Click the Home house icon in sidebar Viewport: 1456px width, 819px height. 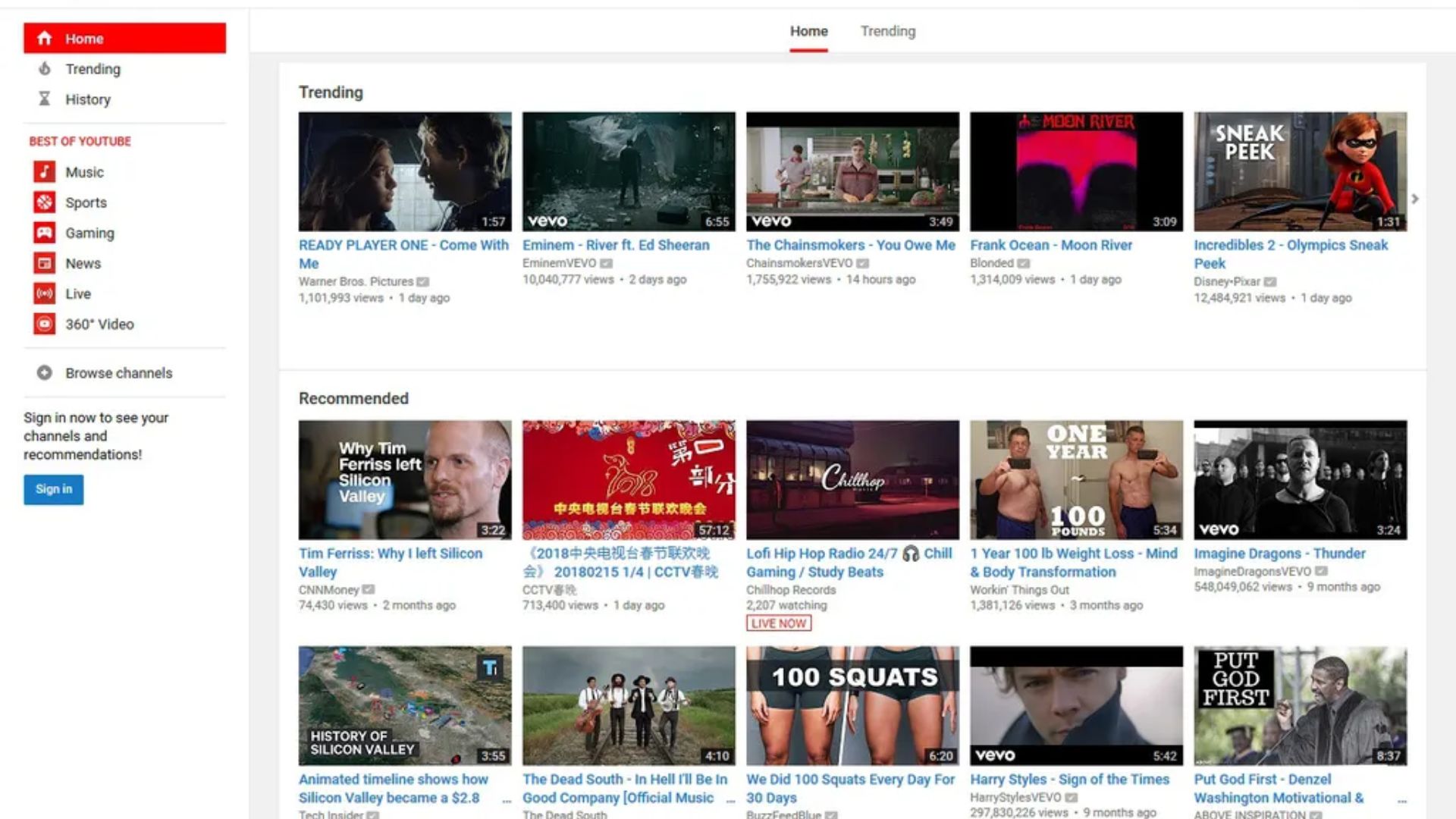pos(45,38)
